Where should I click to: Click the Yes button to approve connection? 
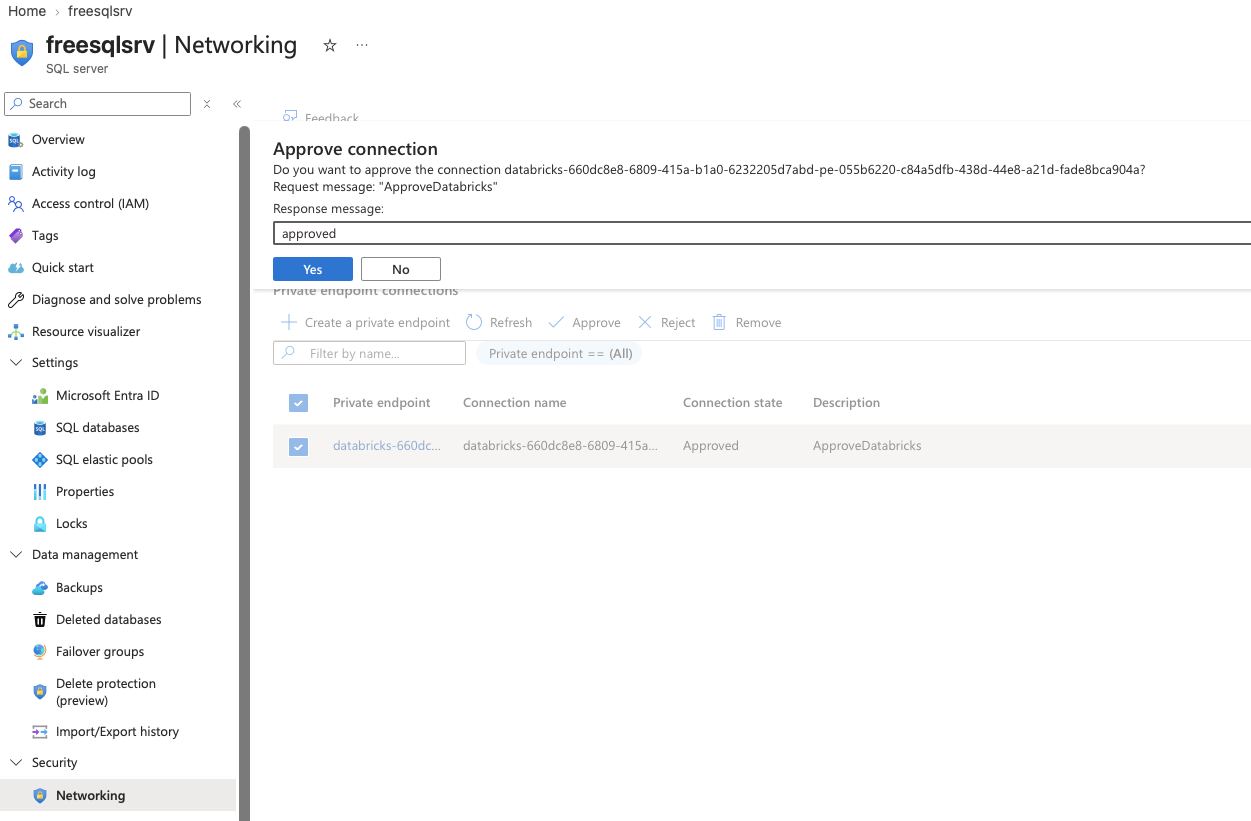(313, 269)
